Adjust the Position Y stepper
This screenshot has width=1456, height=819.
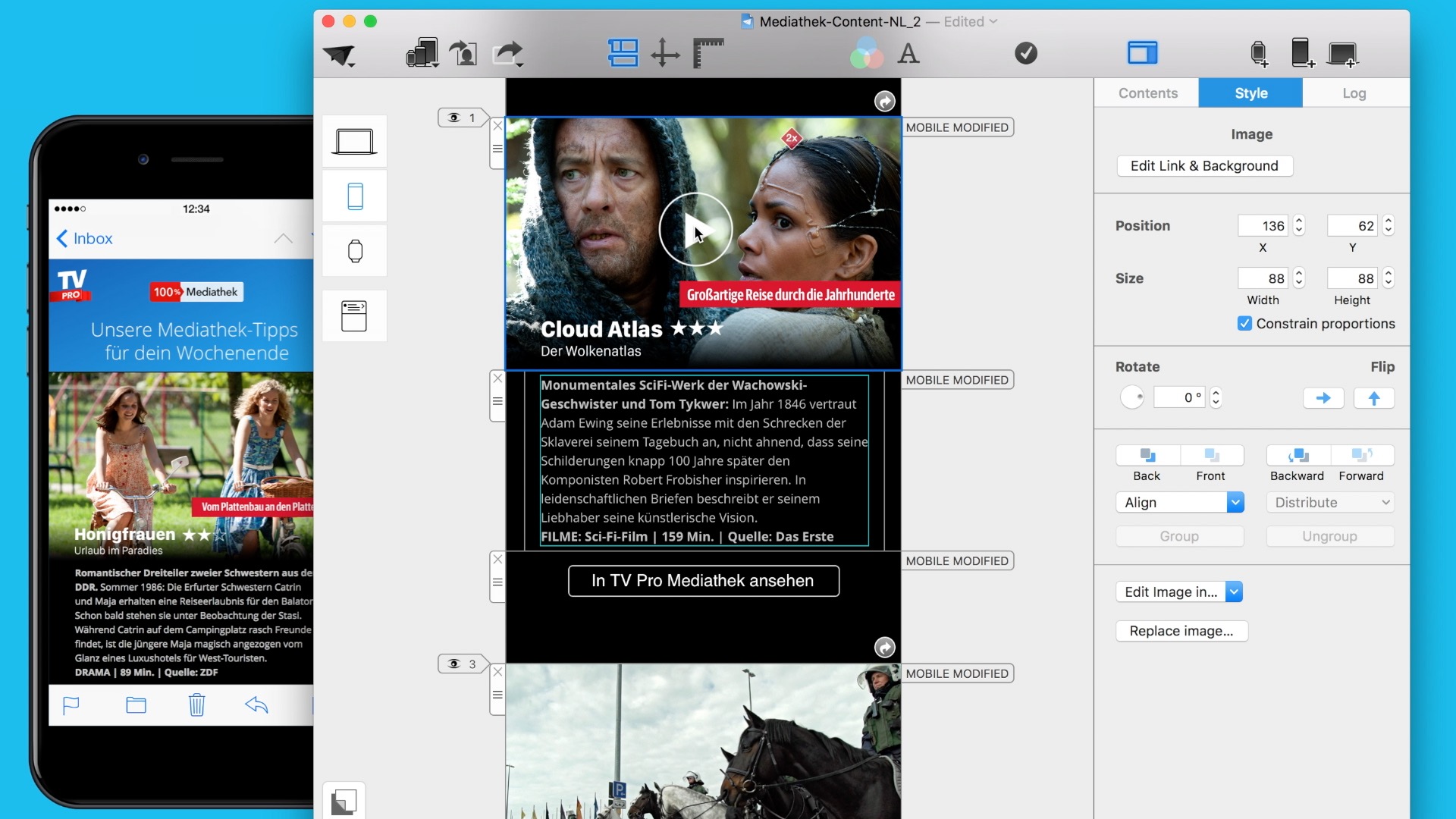click(1389, 225)
